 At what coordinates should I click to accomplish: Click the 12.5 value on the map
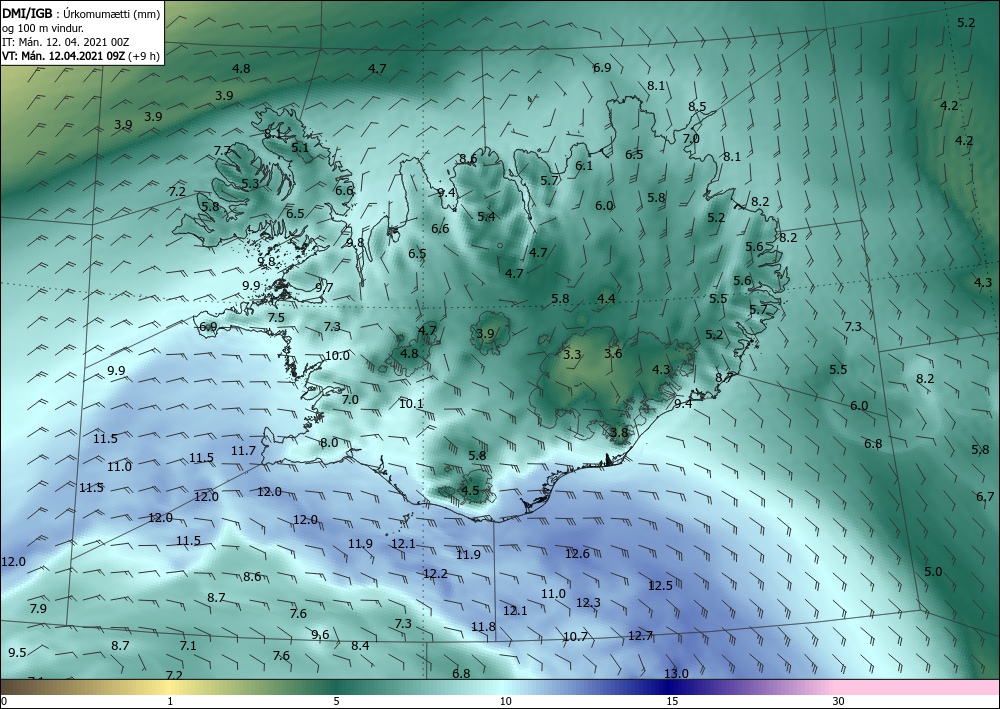pos(660,585)
